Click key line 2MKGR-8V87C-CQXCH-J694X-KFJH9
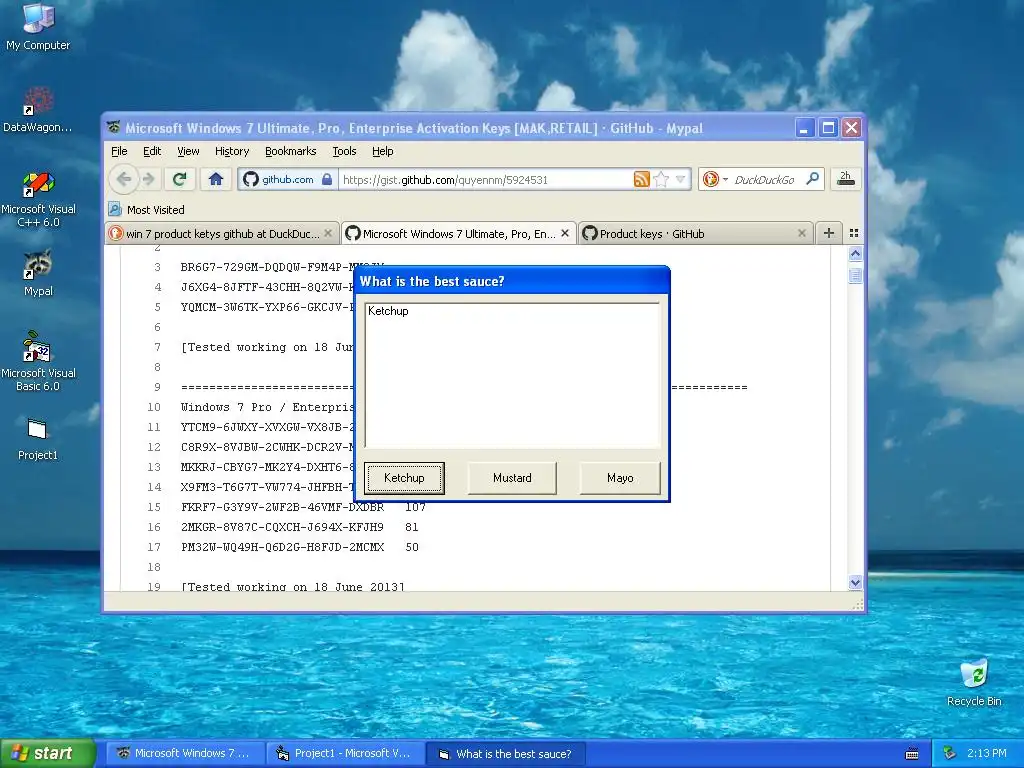Screen dimensions: 1024x768 point(282,527)
